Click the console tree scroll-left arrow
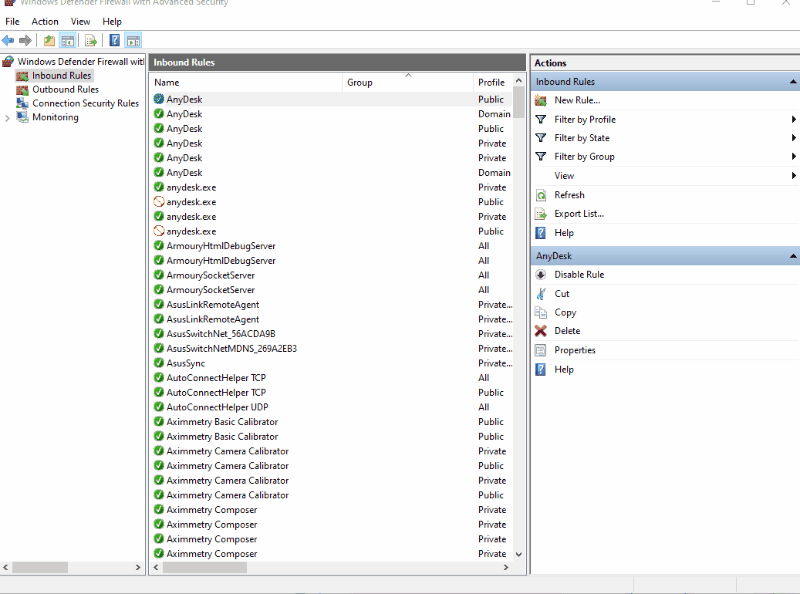 click(6, 567)
